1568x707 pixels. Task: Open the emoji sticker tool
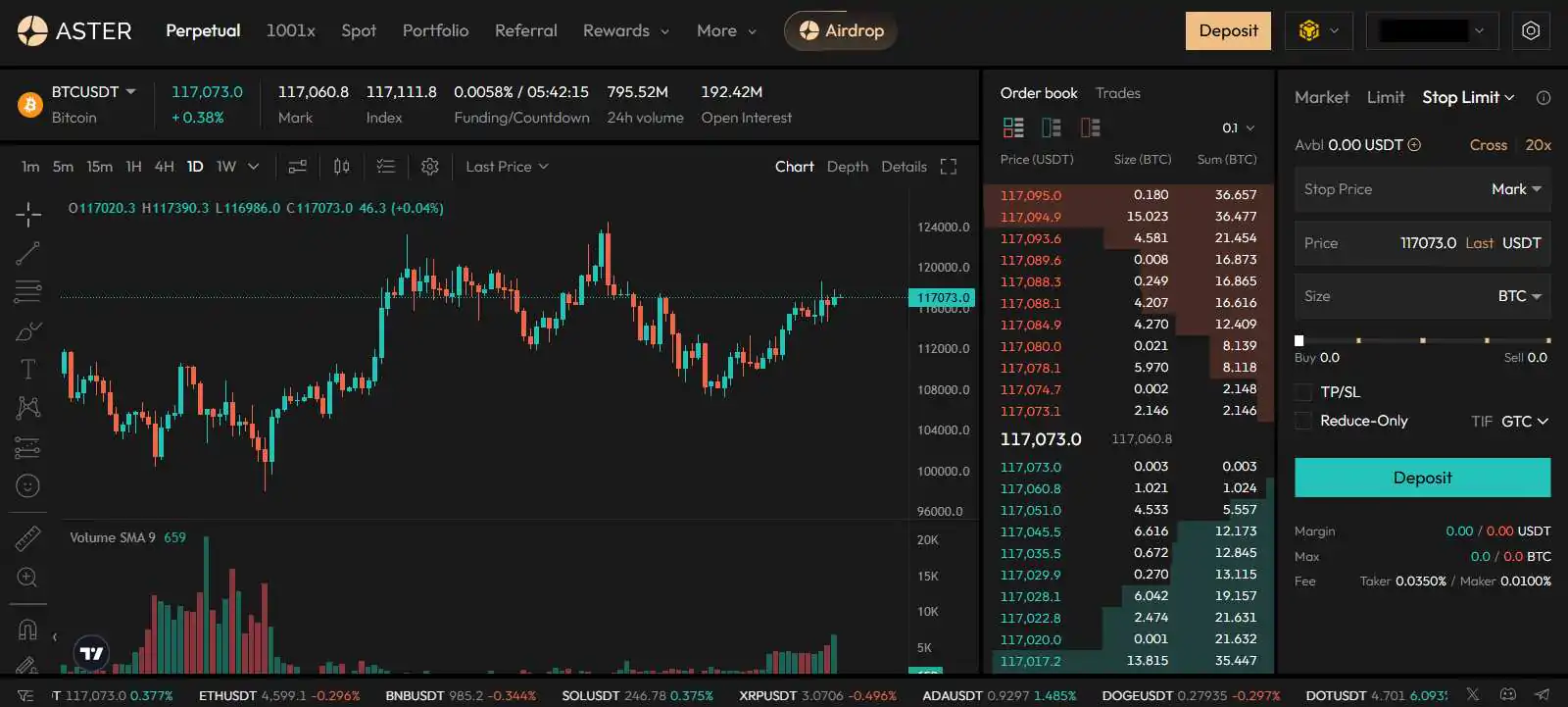27,485
